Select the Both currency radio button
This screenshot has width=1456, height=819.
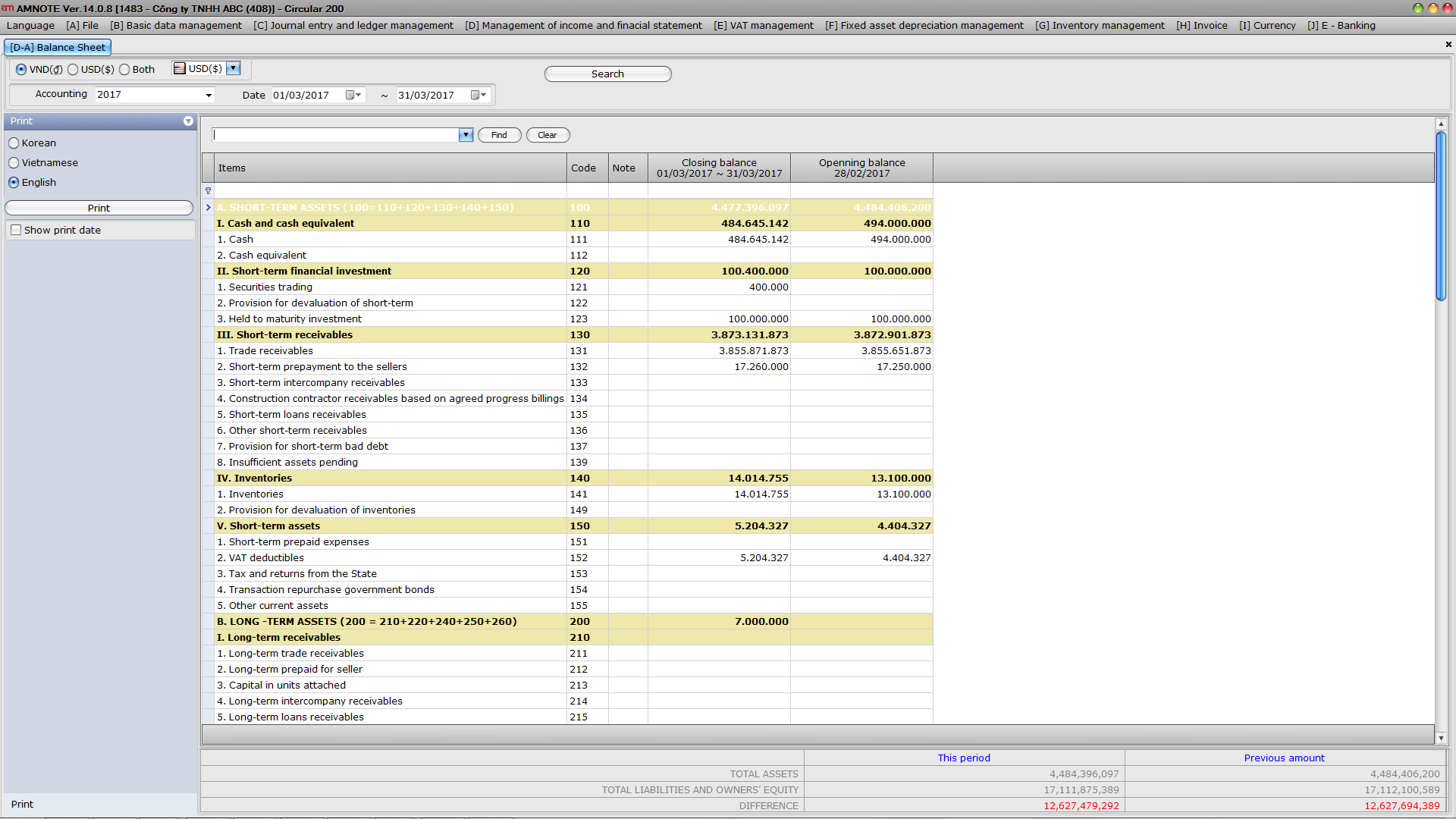(125, 69)
